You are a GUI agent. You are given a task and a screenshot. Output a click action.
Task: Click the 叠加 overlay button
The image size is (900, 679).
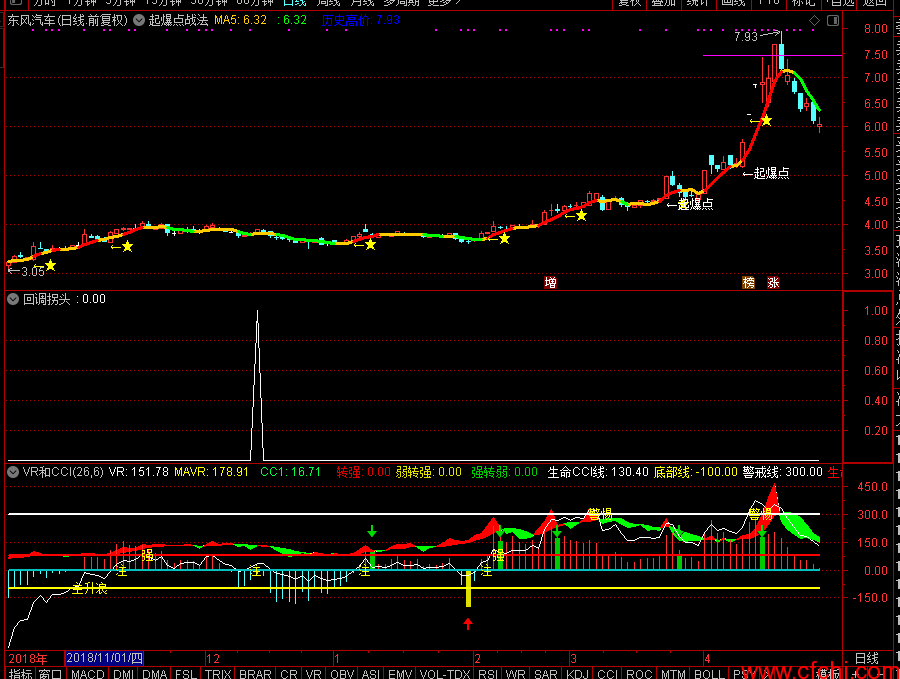[664, 3]
